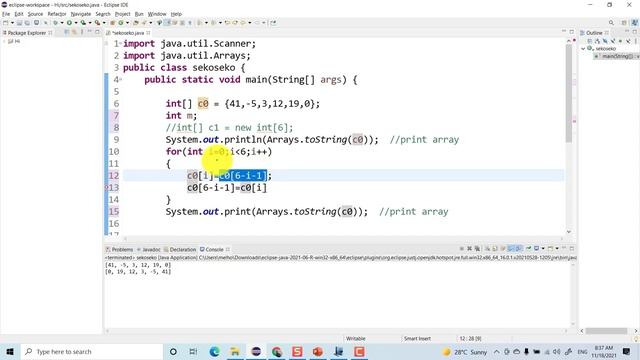Open the Open Console dropdown arrow
Image resolution: width=640 pixels, height=360 pixels.
tap(557, 248)
